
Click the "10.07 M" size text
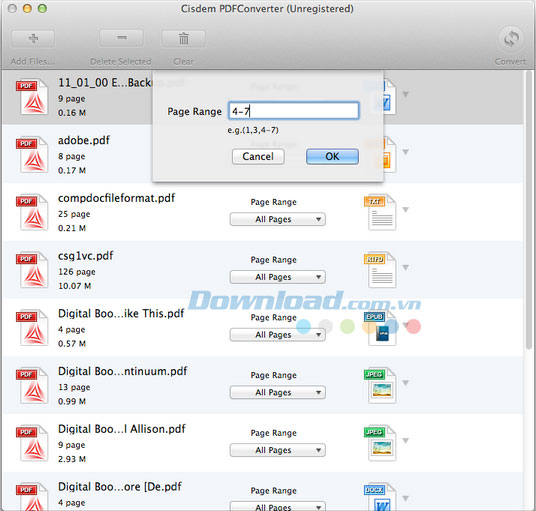click(75, 286)
